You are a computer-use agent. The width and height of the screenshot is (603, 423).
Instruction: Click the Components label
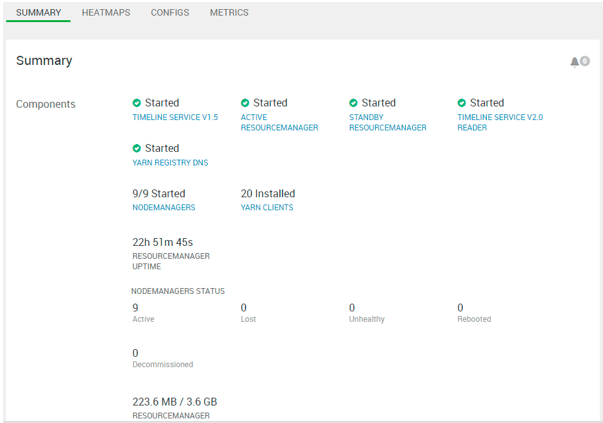tap(46, 104)
